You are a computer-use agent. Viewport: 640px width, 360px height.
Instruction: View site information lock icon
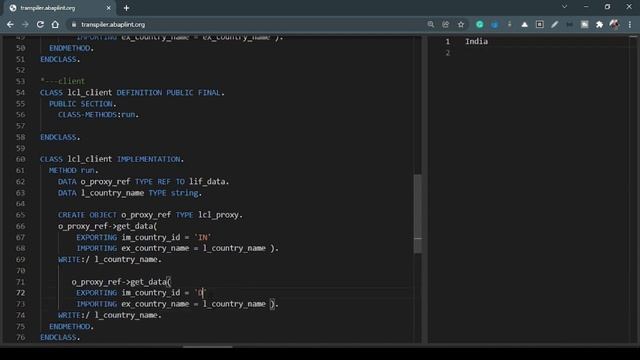click(74, 24)
